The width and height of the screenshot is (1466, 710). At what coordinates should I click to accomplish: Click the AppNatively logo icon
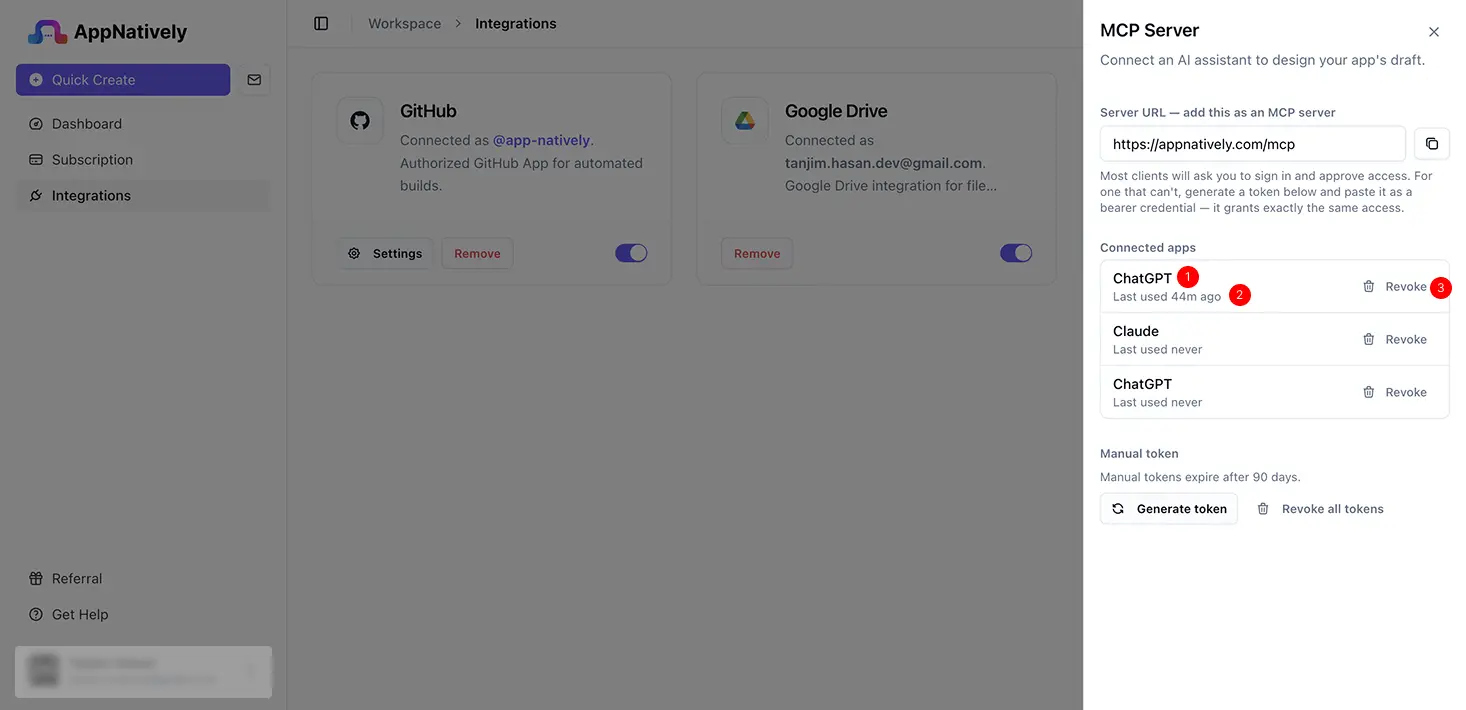tap(47, 32)
